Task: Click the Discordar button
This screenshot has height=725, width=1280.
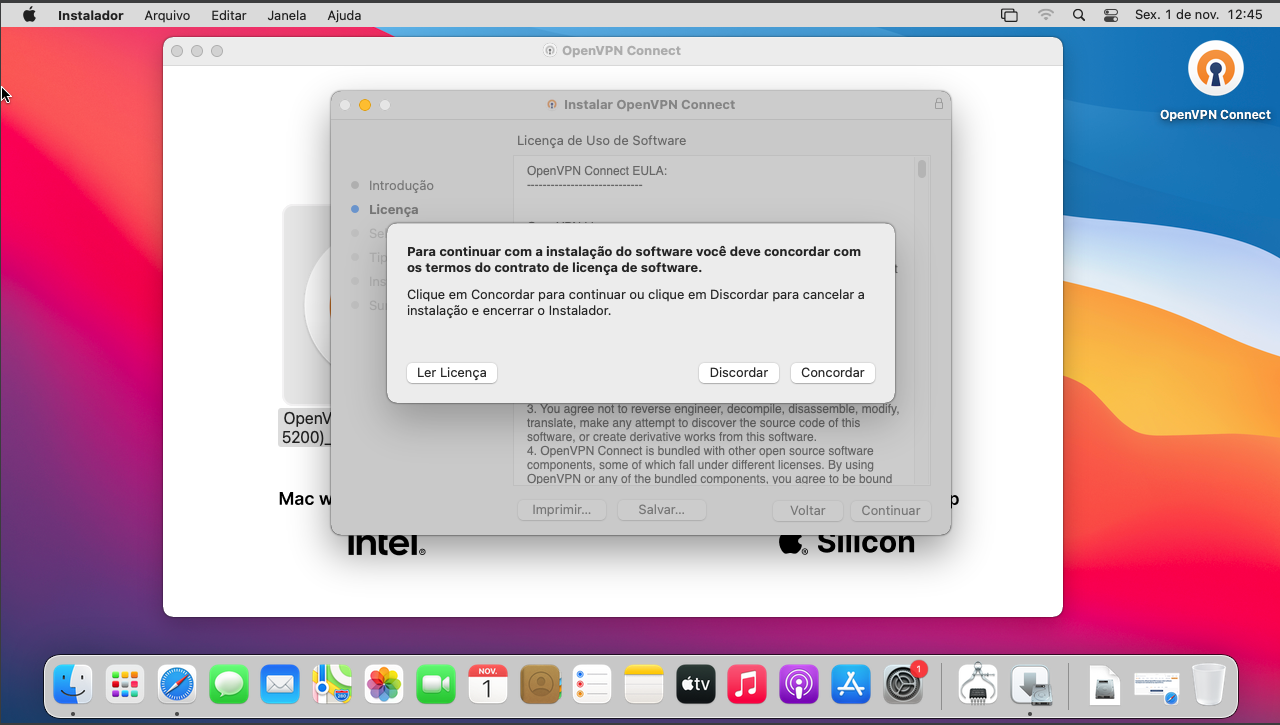Action: click(x=738, y=372)
